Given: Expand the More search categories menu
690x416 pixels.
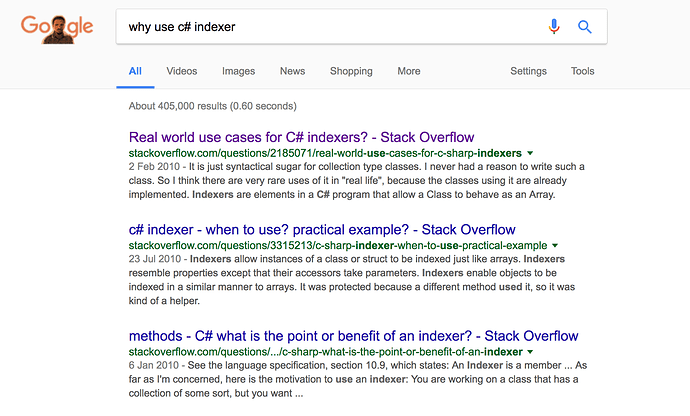Looking at the screenshot, I should point(409,71).
